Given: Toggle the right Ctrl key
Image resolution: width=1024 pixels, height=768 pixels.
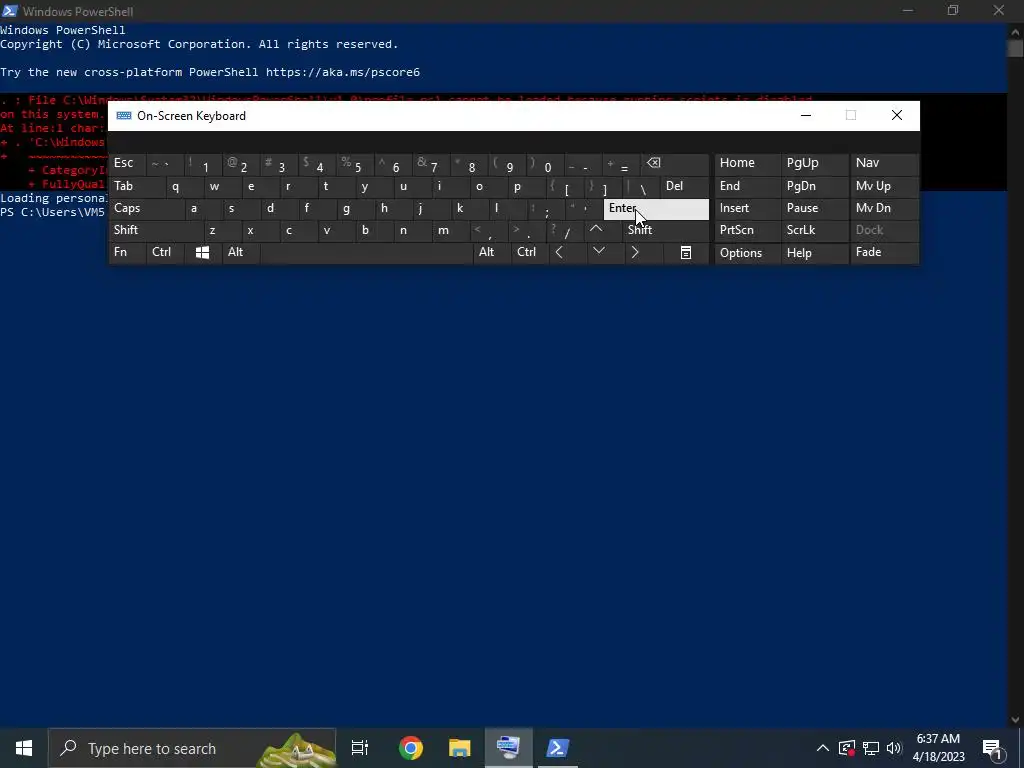Looking at the screenshot, I should (530, 252).
